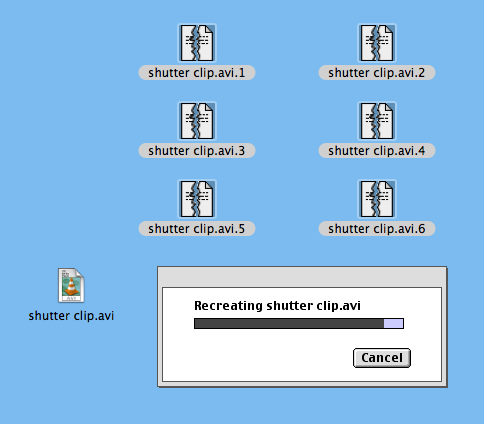Select the VLC shutter clip.avi file icon

click(71, 285)
